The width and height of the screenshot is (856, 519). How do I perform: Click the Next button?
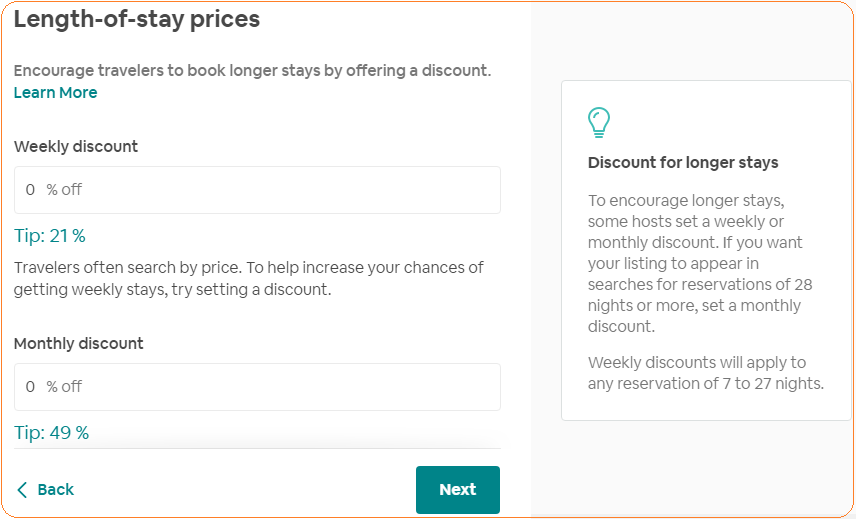click(x=457, y=490)
